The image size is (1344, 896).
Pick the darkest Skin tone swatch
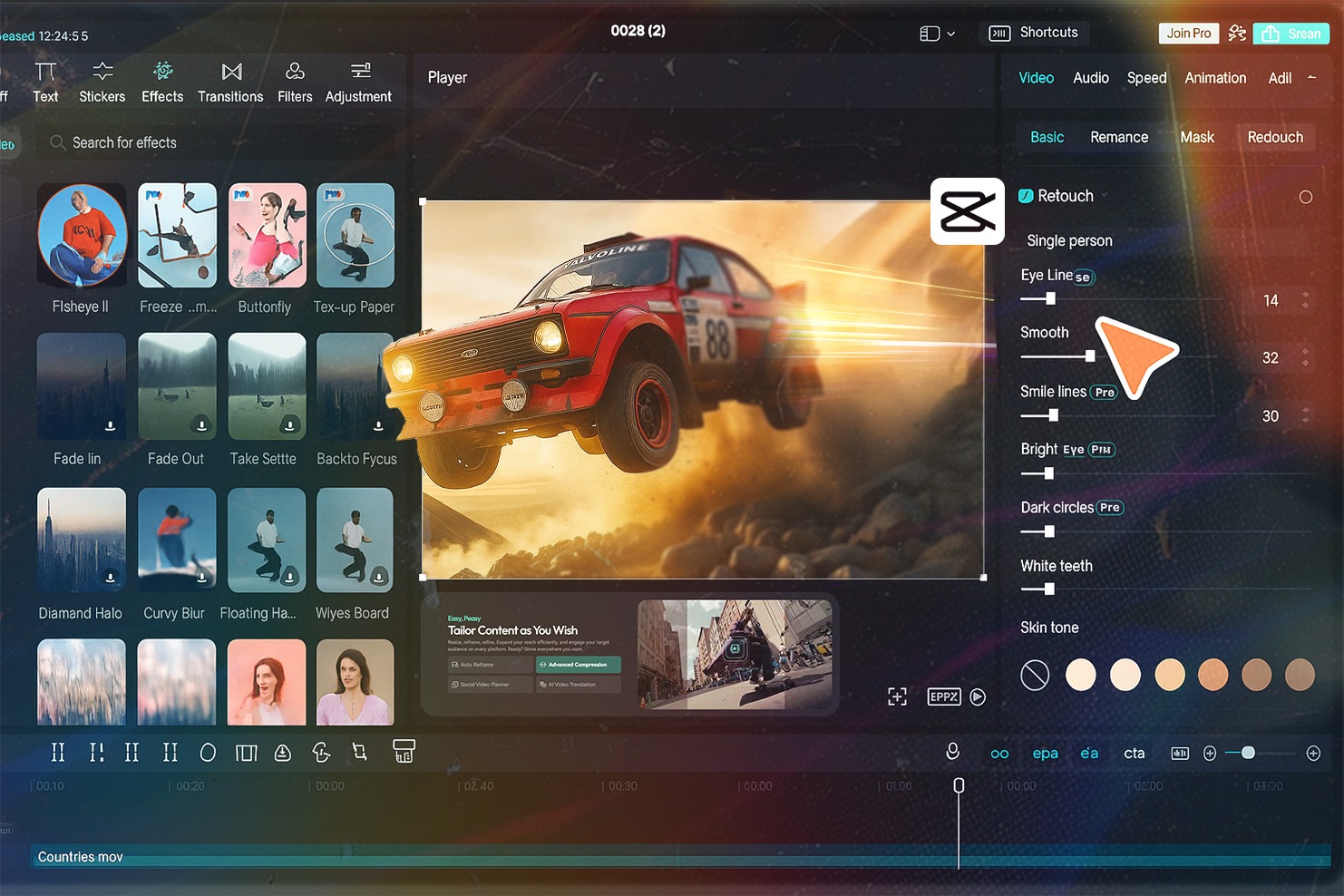point(1300,675)
